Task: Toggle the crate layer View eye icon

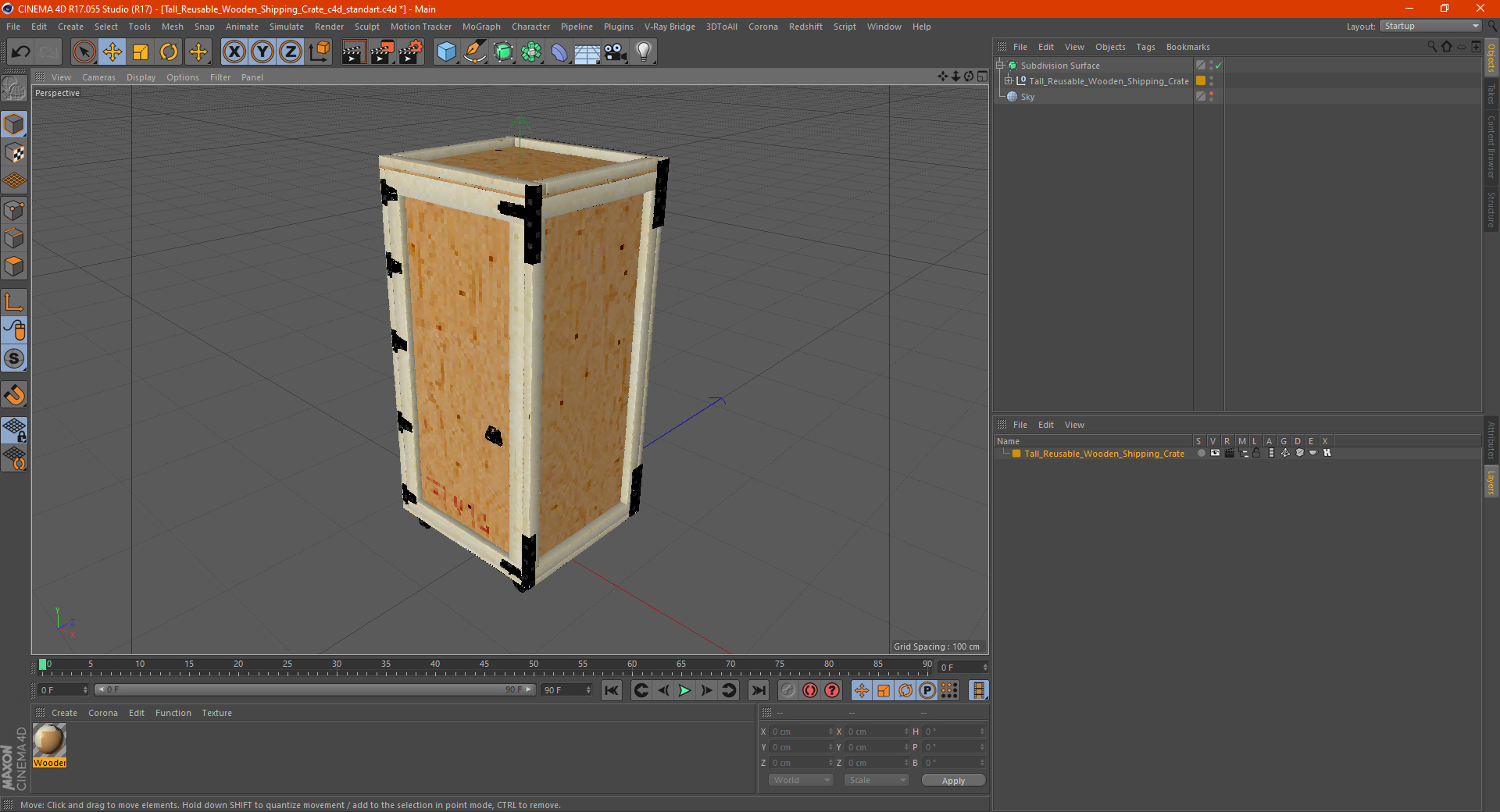Action: (x=1215, y=453)
